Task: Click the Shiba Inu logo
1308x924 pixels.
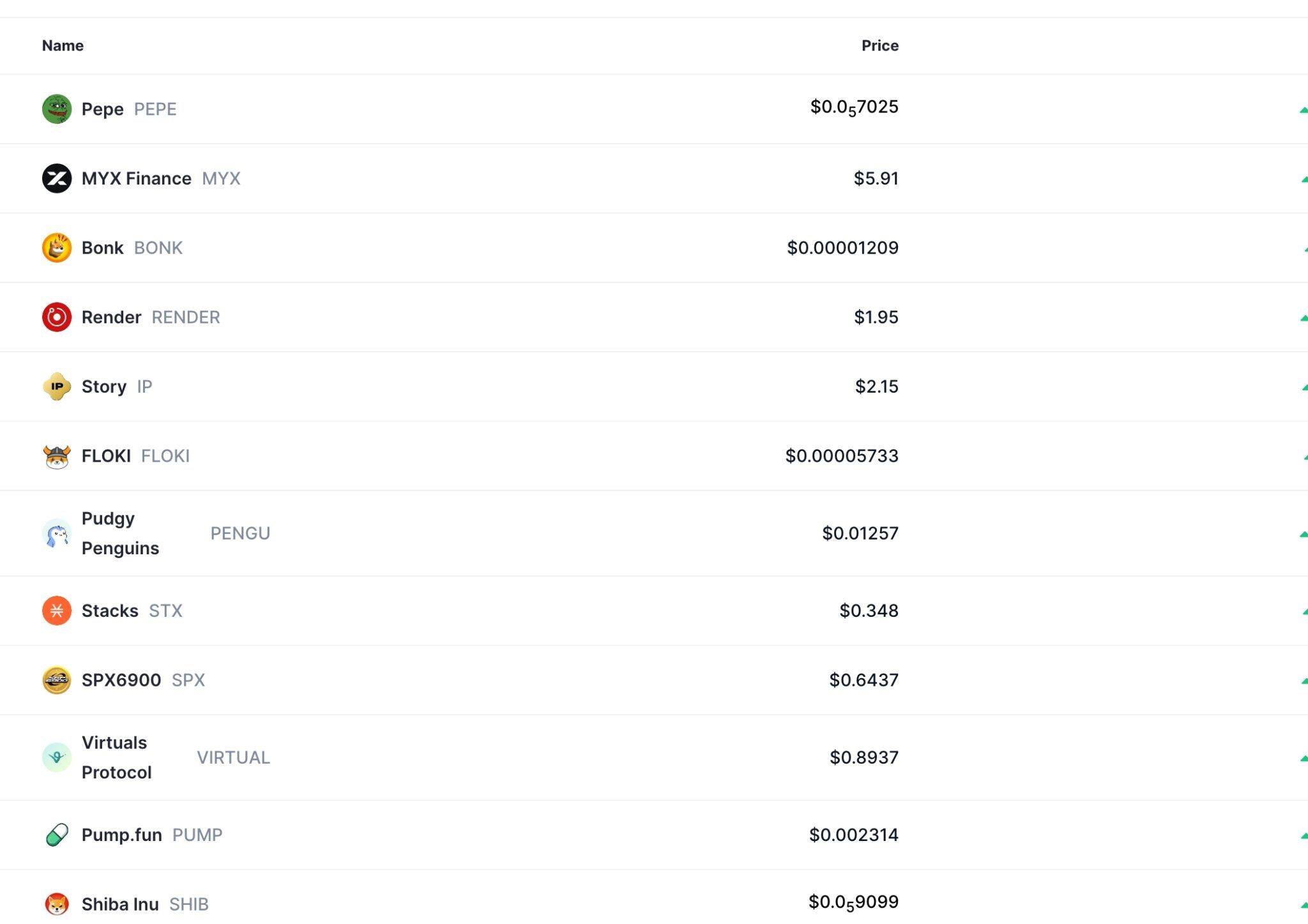Action: tap(57, 904)
